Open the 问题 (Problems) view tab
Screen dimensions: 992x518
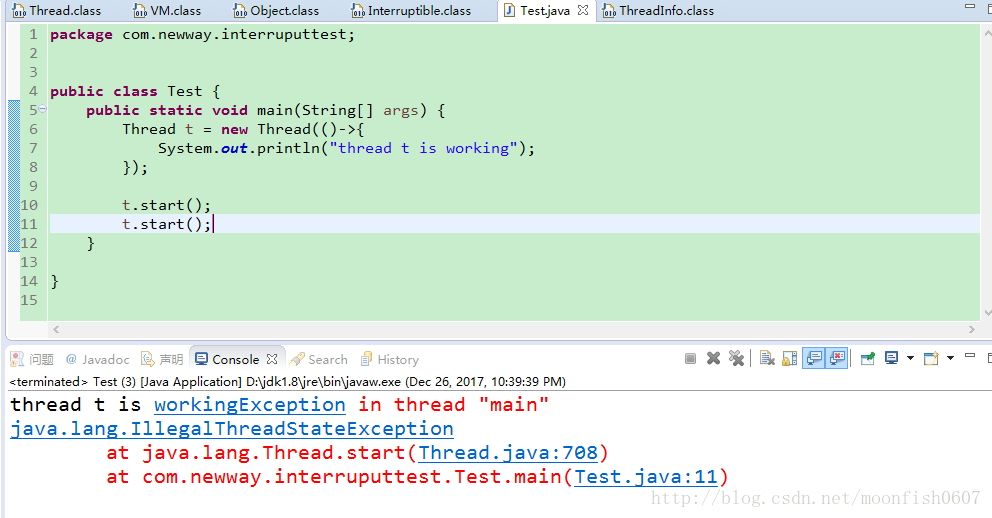(32, 359)
